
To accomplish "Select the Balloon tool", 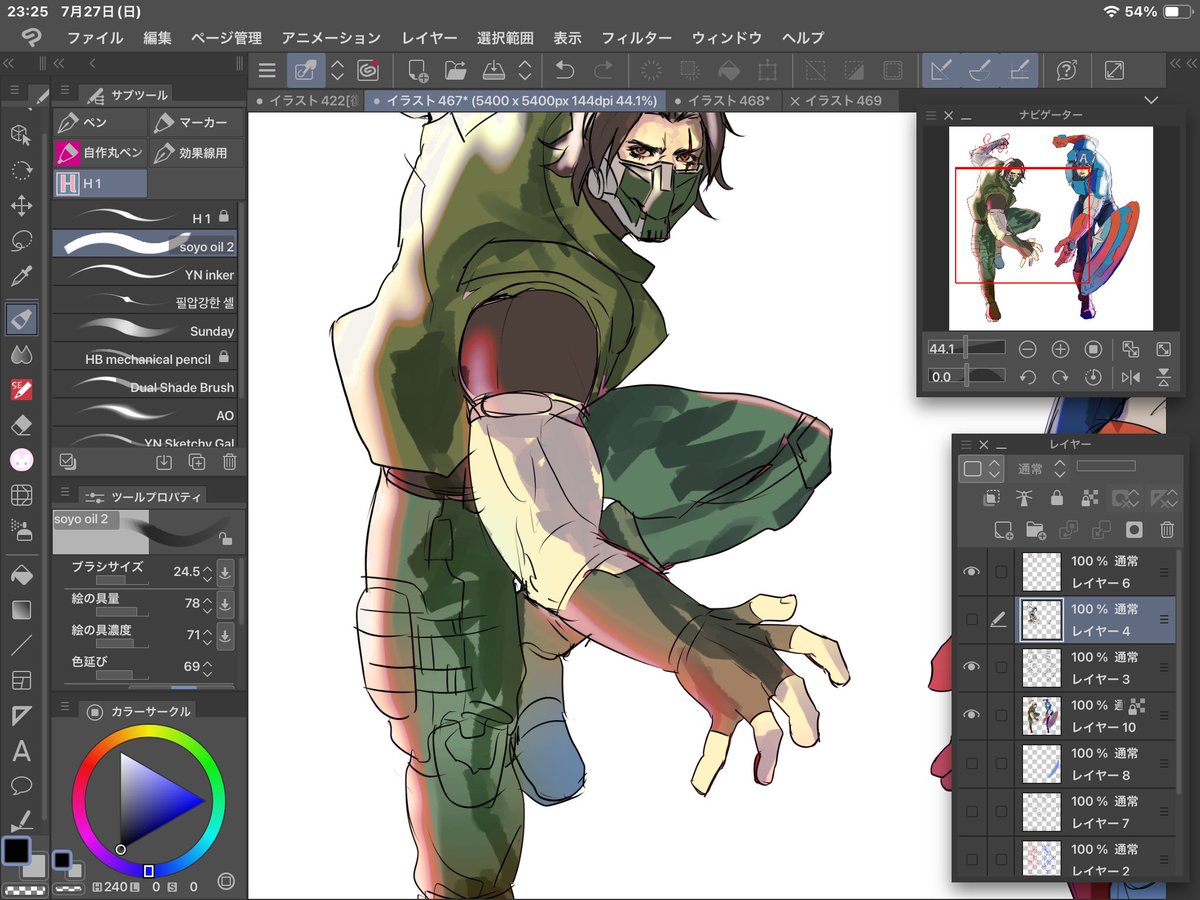I will (21, 786).
